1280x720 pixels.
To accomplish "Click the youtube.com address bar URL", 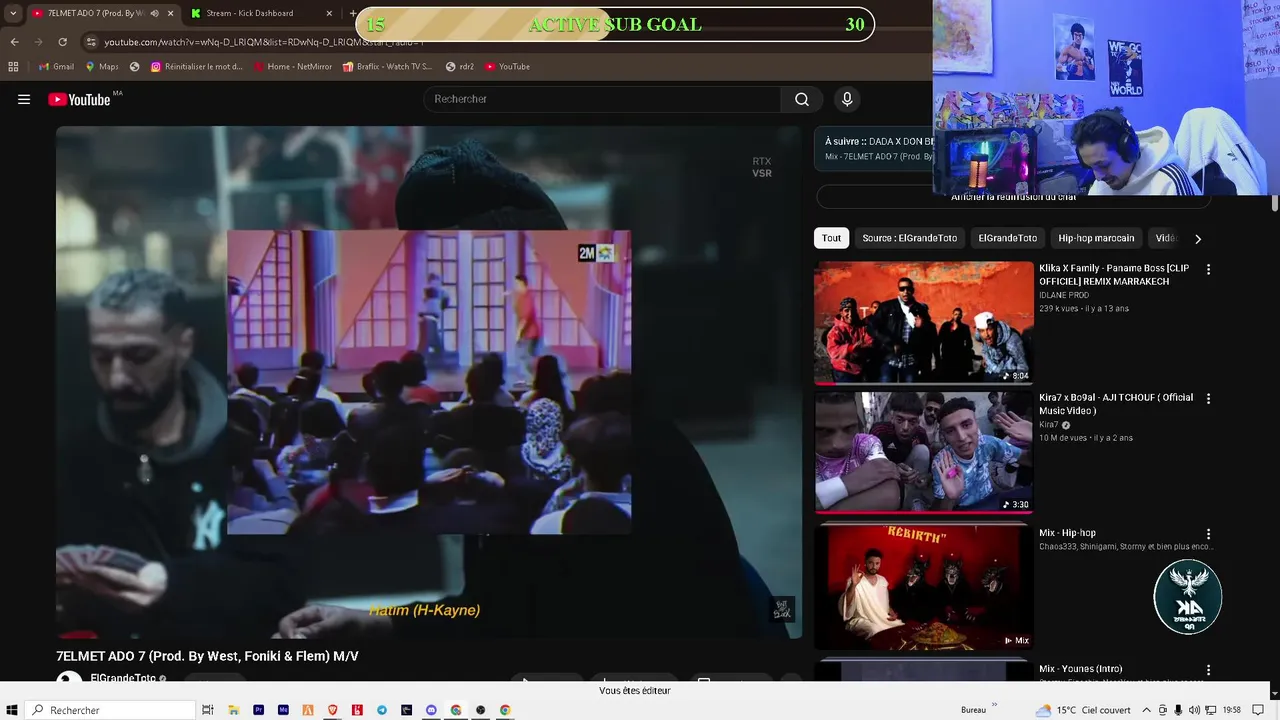I will pos(264,42).
